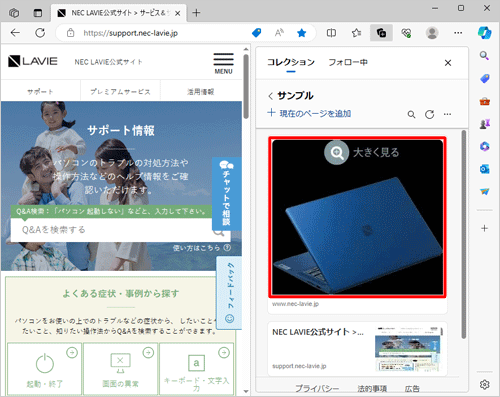The height and width of the screenshot is (397, 500).
Task: Open the Copilot icon
Action: (x=484, y=33)
